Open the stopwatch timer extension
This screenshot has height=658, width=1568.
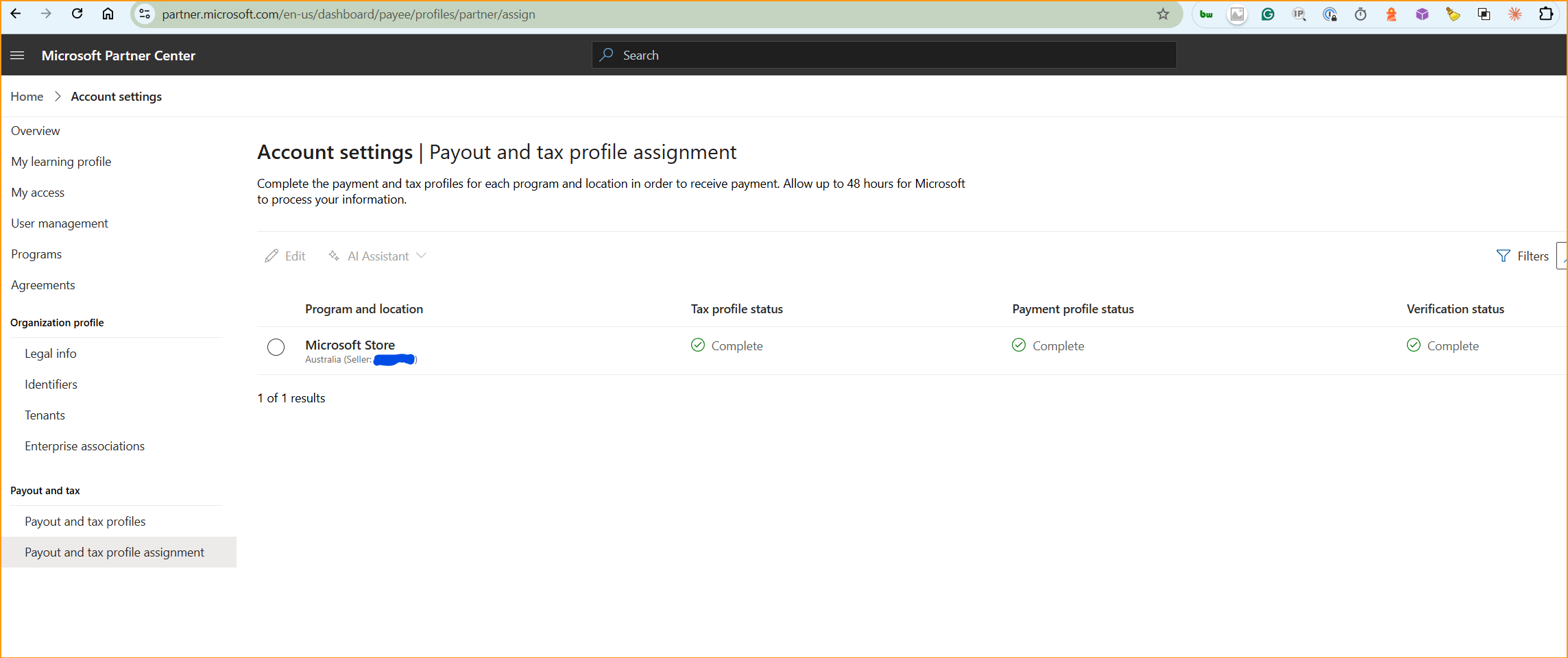pos(1360,14)
